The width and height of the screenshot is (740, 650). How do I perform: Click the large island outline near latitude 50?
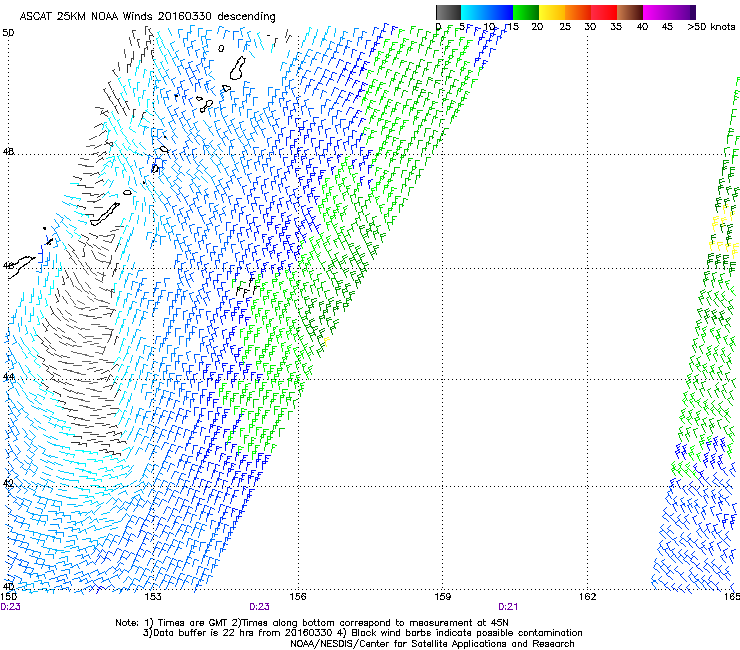(x=238, y=68)
